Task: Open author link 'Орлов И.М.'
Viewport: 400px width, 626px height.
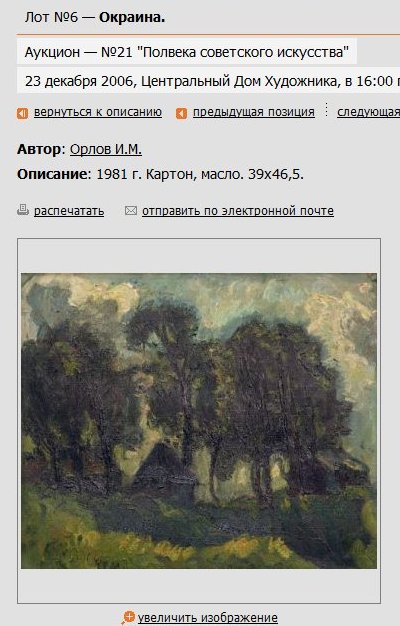Action: click(x=106, y=149)
